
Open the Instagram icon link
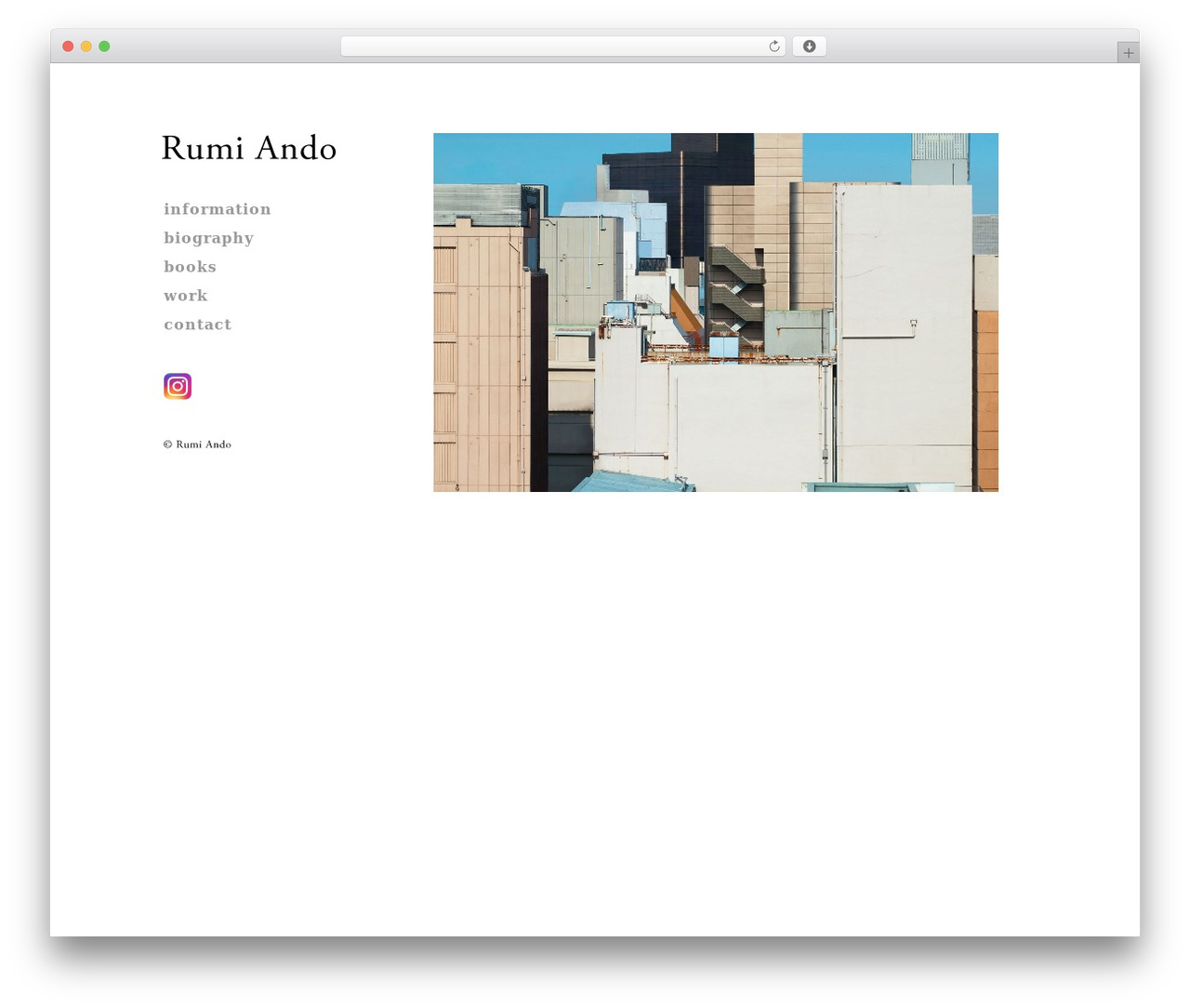178,386
